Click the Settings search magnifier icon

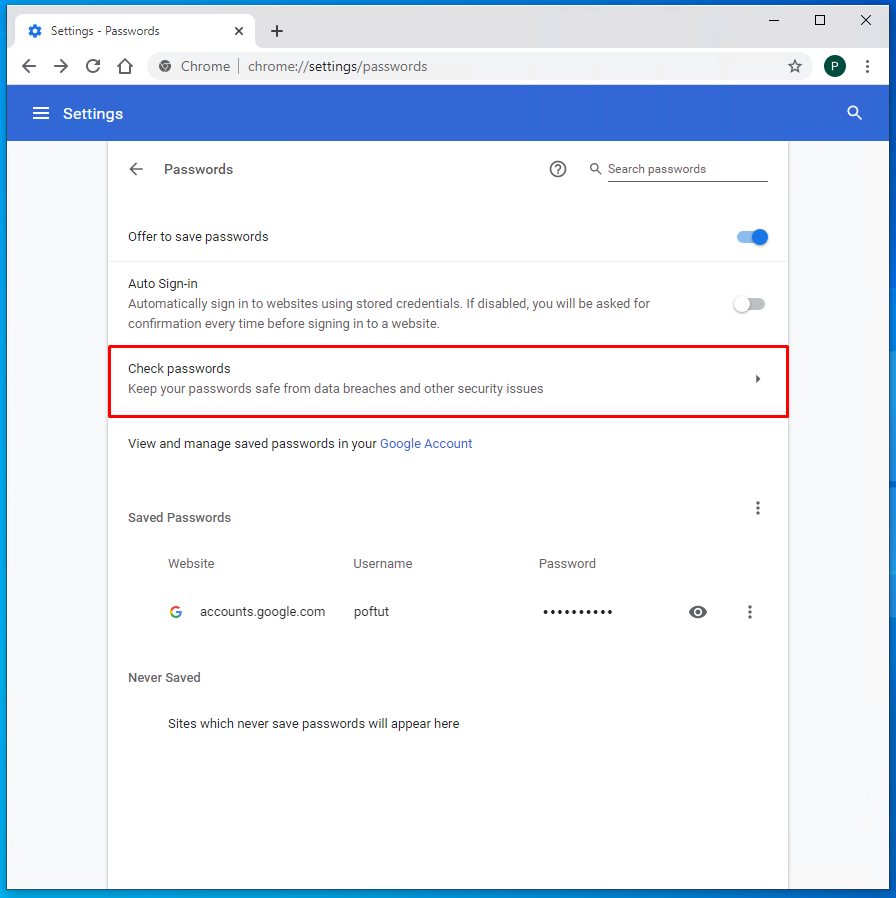(x=854, y=113)
